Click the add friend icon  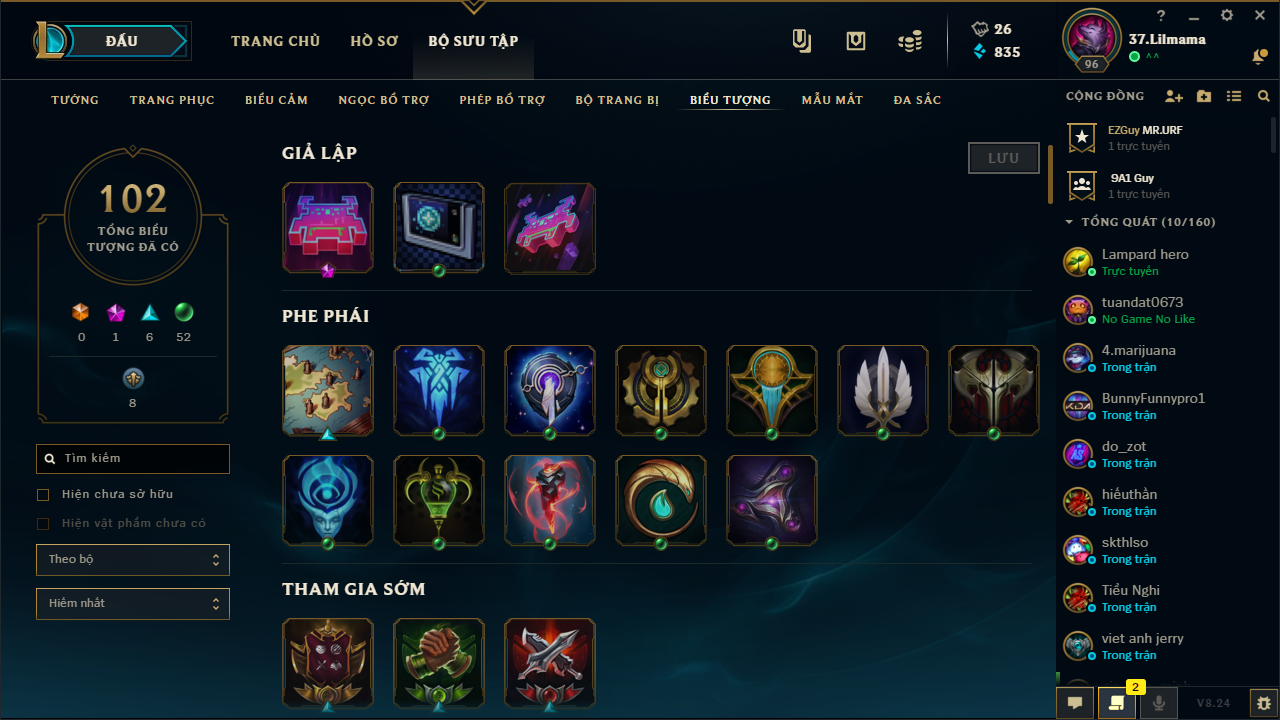click(1174, 97)
